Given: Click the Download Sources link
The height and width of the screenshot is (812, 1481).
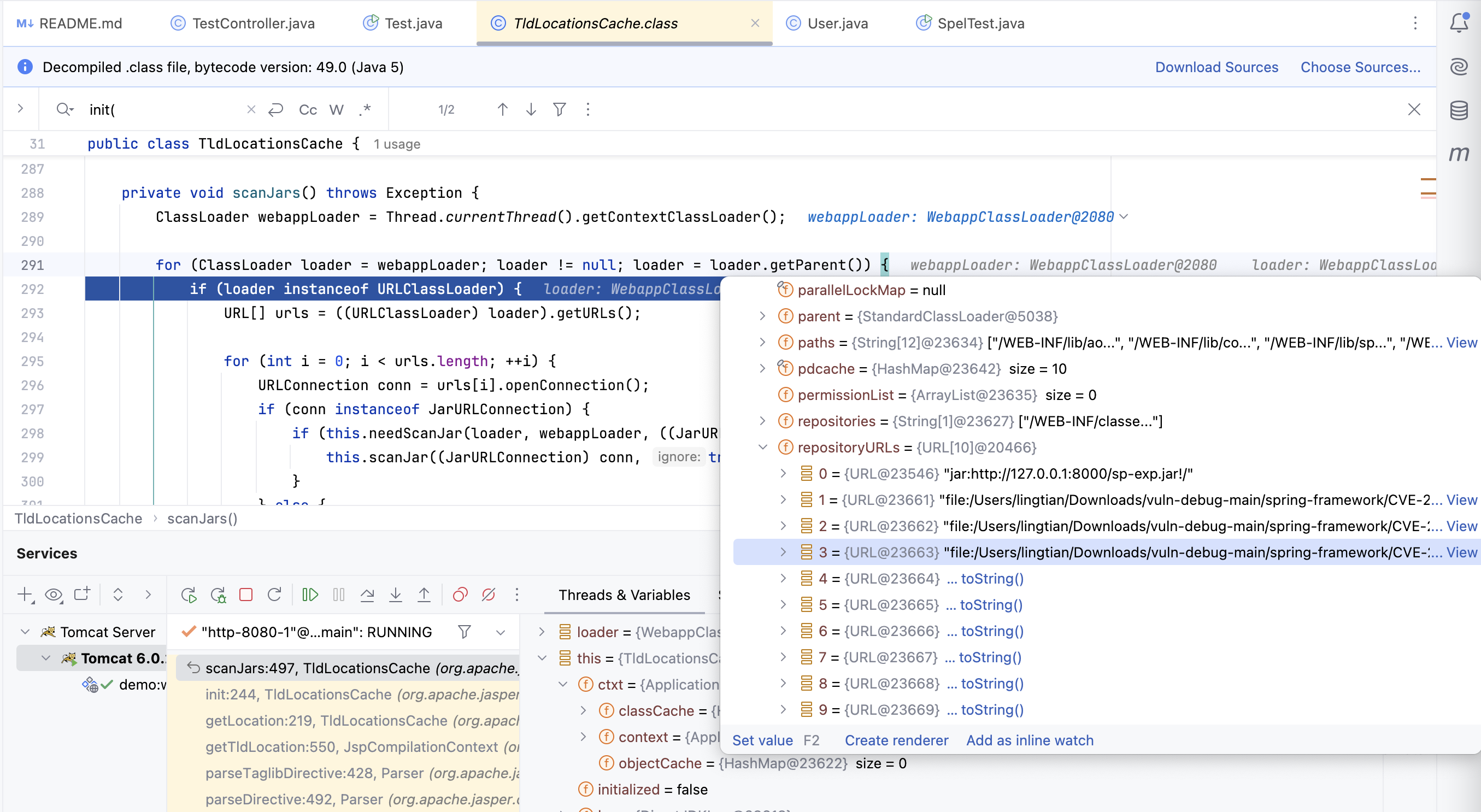Looking at the screenshot, I should pyautogui.click(x=1216, y=67).
